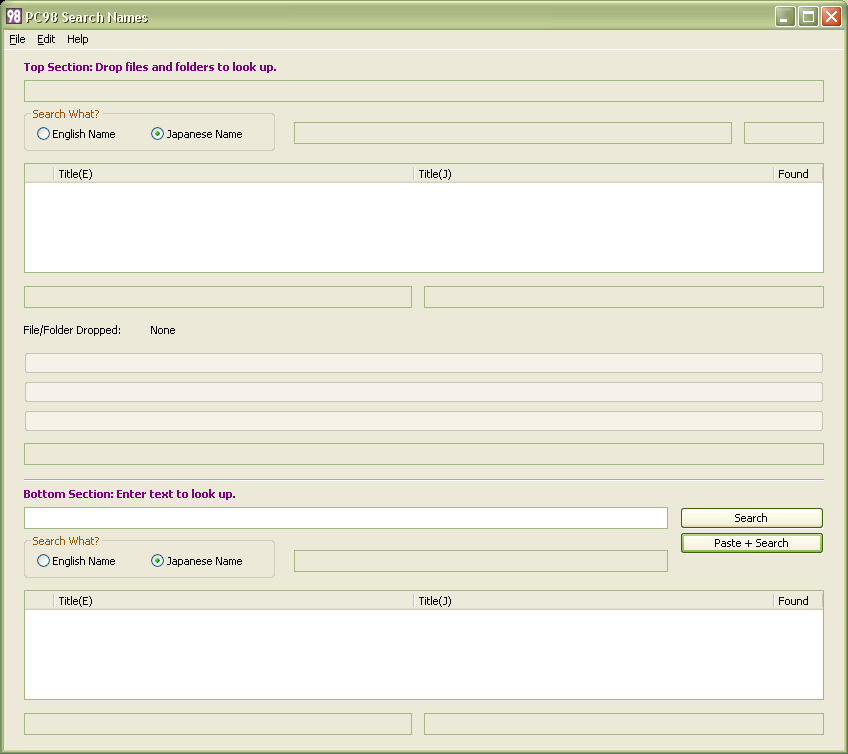Sort Top Section list by Title(E) column
This screenshot has width=848, height=754.
tap(233, 174)
